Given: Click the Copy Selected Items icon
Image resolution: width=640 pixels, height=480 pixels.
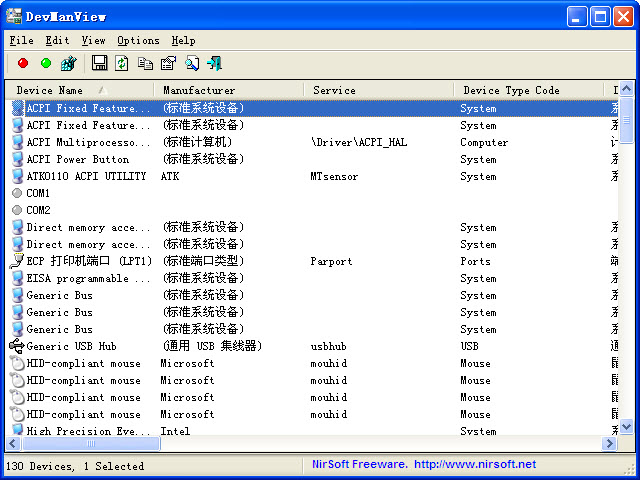Looking at the screenshot, I should tap(145, 63).
